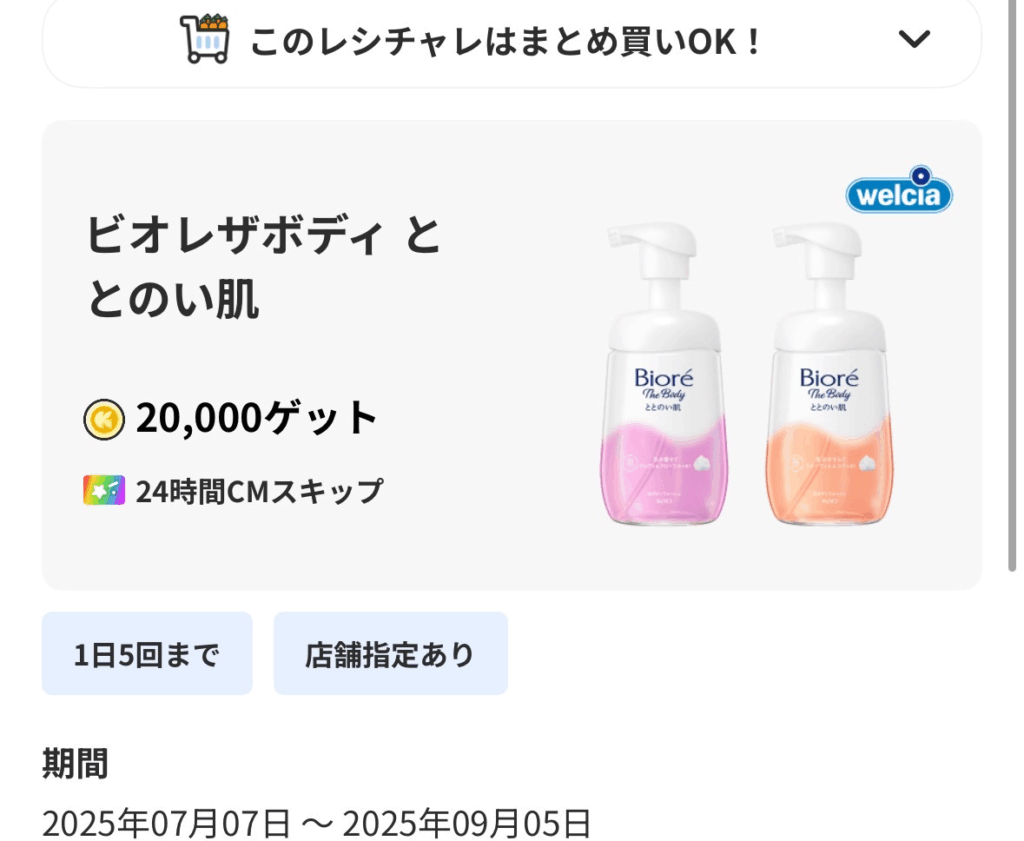Viewport: 1024px width, 841px height.
Task: Expand the まとめ買いOK chevron arrow
Action: (914, 39)
